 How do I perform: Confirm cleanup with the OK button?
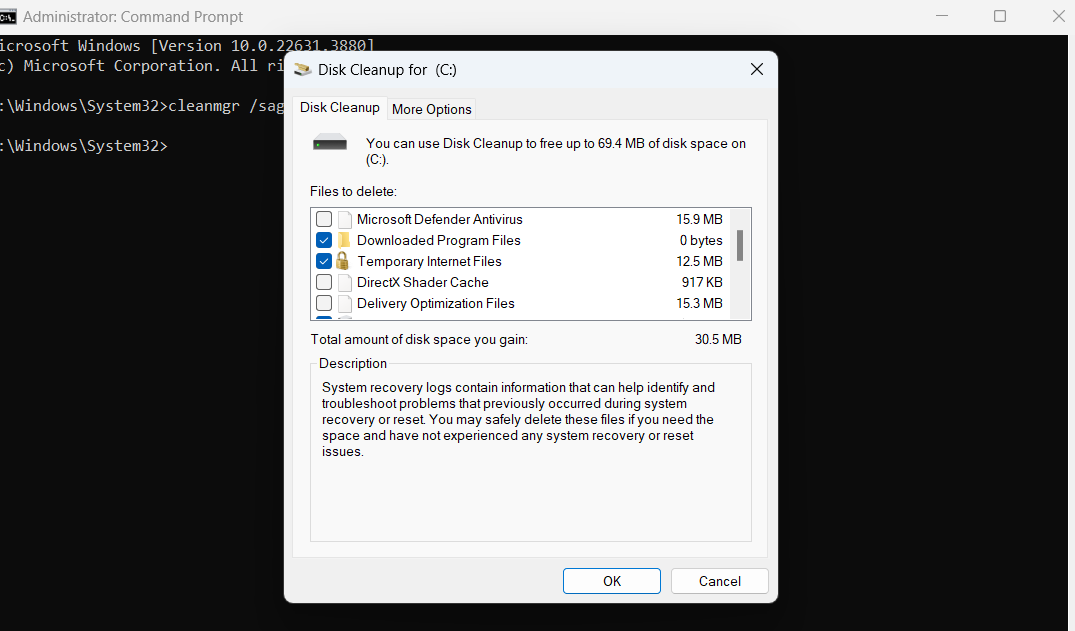point(612,581)
